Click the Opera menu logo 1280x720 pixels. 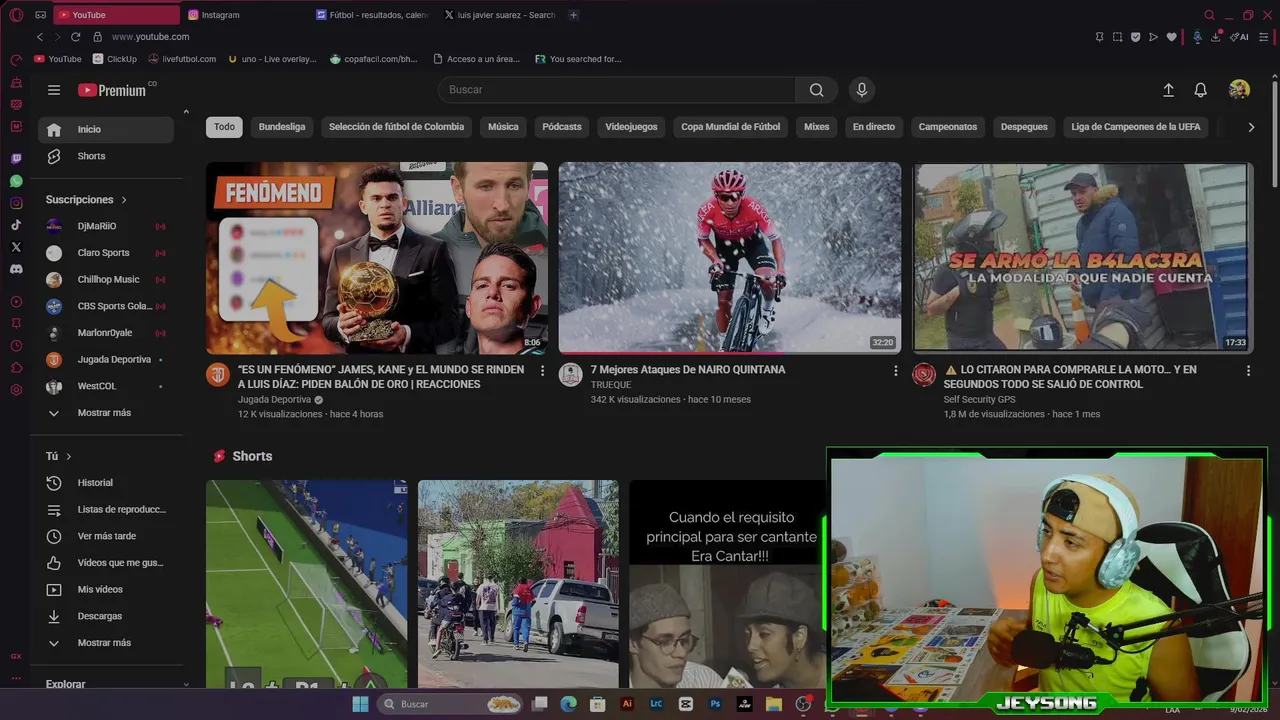click(16, 15)
